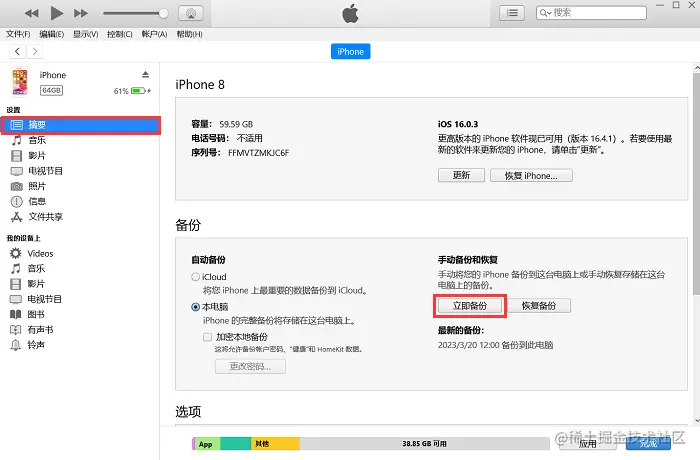Screen dimensions: 700x460
Task: Open 图书 in the sidebar
Action: pyautogui.click(x=36, y=314)
